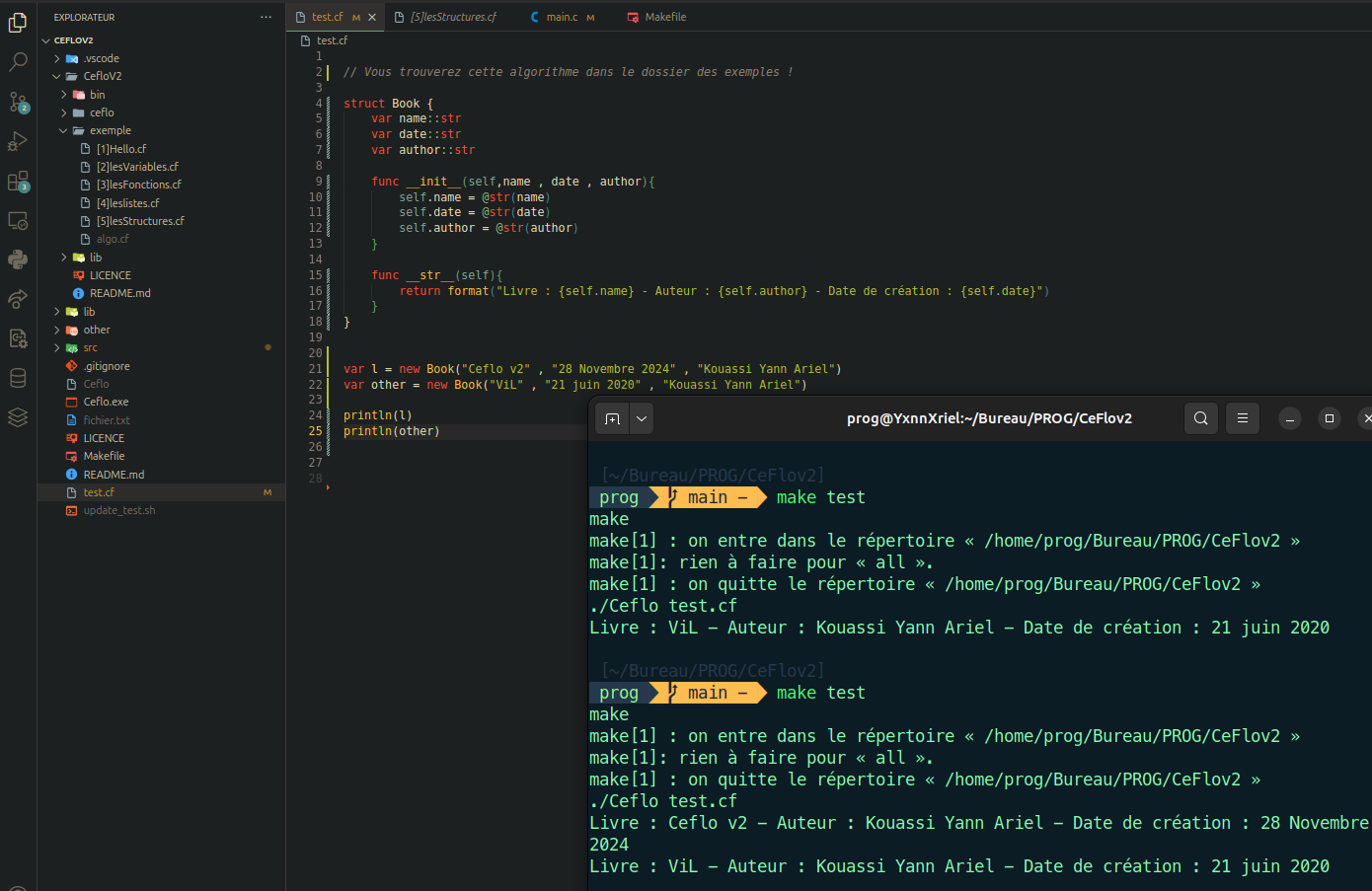The image size is (1372, 891).
Task: Open the stacked layers icon view
Action: click(18, 417)
